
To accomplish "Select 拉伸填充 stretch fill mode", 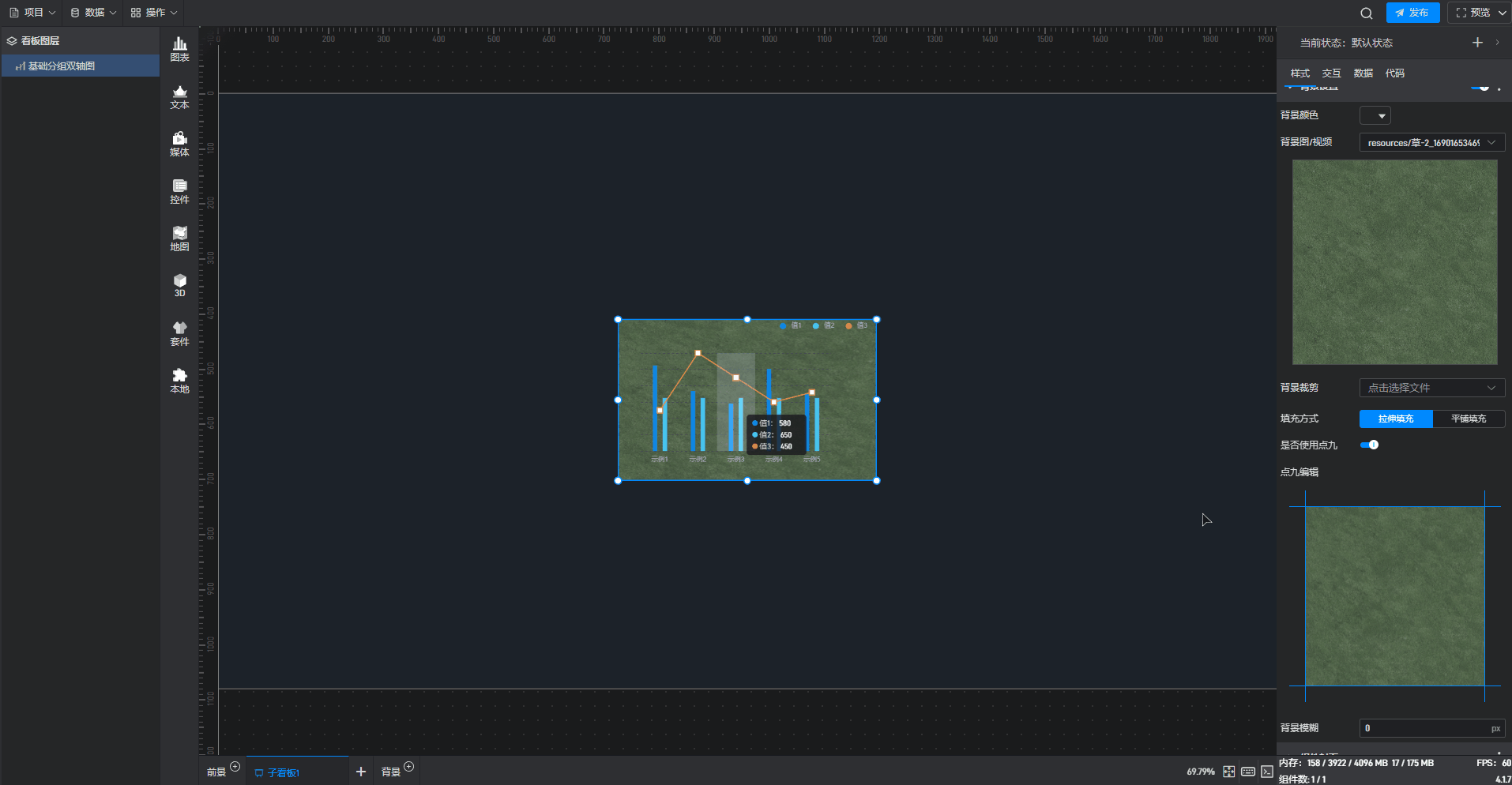I will [1395, 419].
